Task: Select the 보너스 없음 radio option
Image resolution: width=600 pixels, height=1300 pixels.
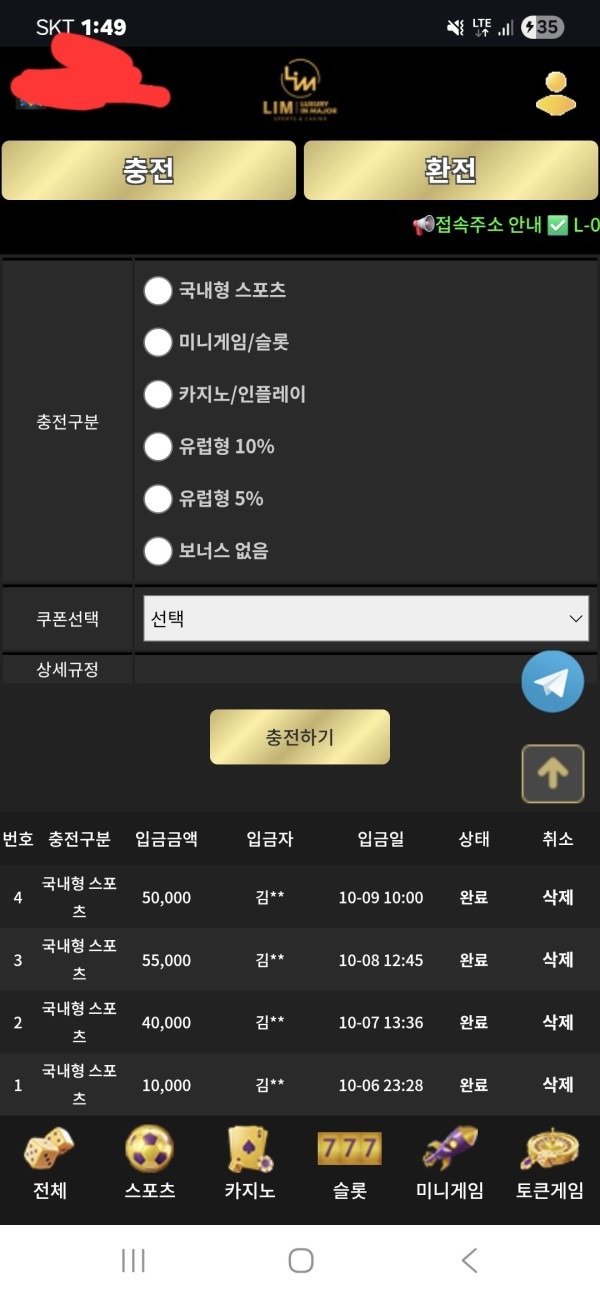Action: click(x=158, y=551)
